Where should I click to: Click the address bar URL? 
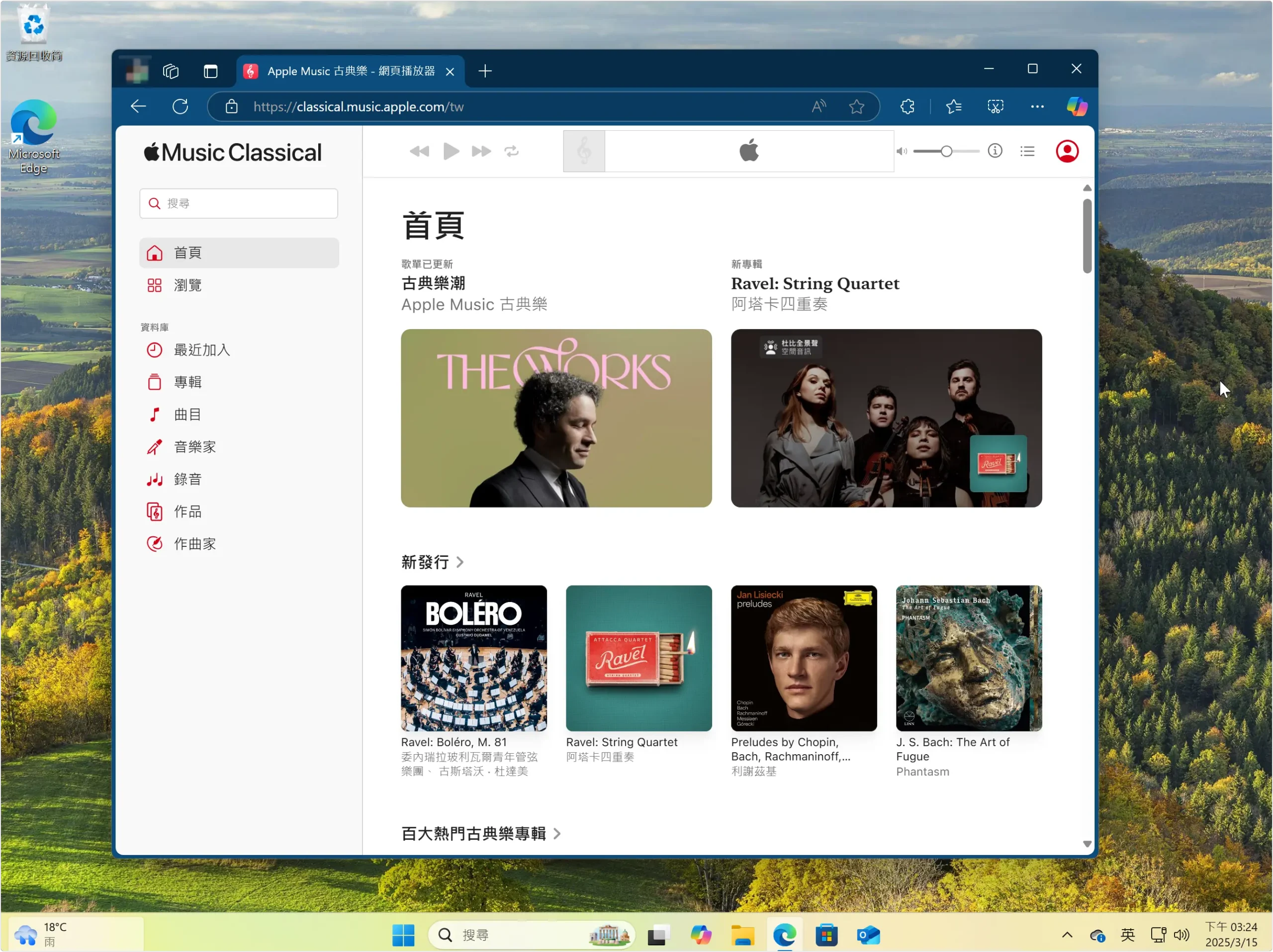point(359,106)
